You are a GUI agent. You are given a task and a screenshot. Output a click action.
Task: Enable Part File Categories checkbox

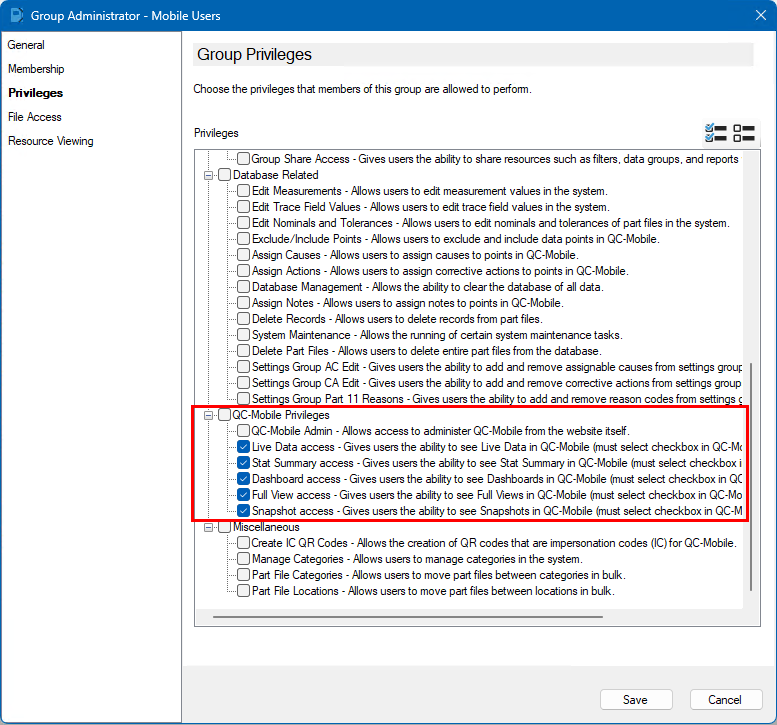[x=243, y=575]
